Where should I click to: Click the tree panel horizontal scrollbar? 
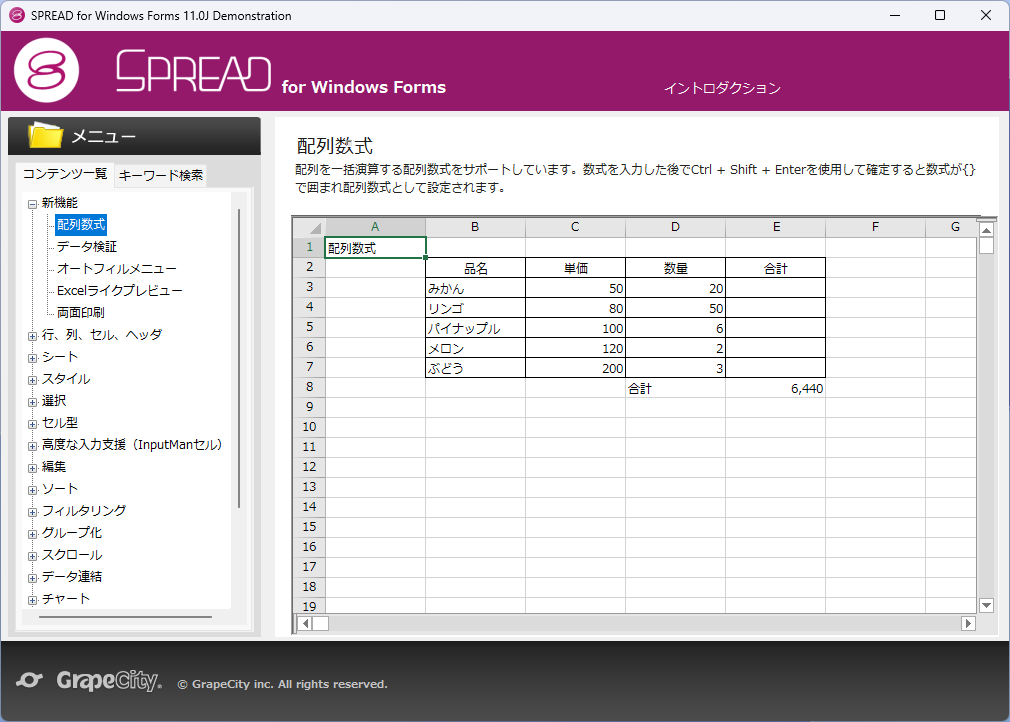[x=125, y=617]
